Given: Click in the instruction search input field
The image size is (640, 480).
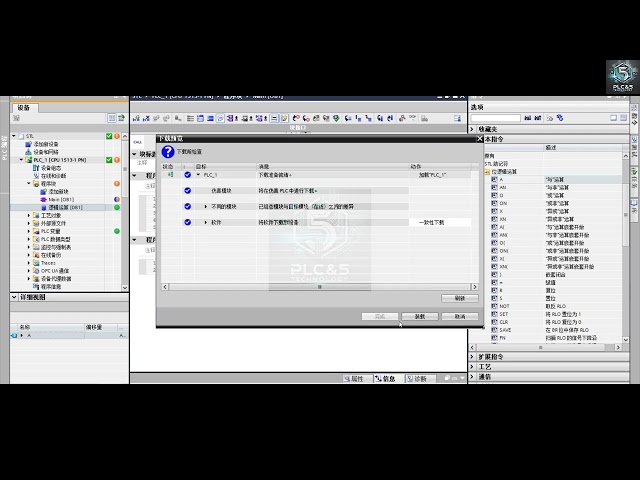Looking at the screenshot, I should pos(496,118).
